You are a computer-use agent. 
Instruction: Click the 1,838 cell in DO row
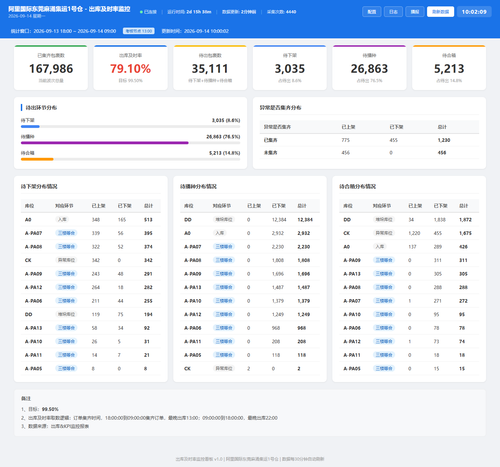click(440, 220)
